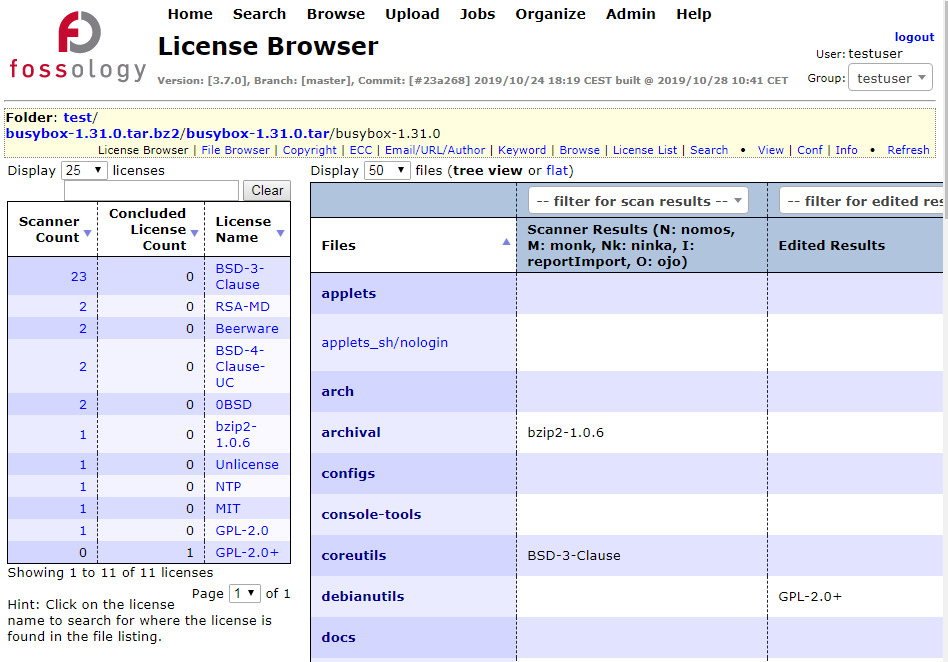
Task: Open the Organize menu
Action: [x=550, y=14]
